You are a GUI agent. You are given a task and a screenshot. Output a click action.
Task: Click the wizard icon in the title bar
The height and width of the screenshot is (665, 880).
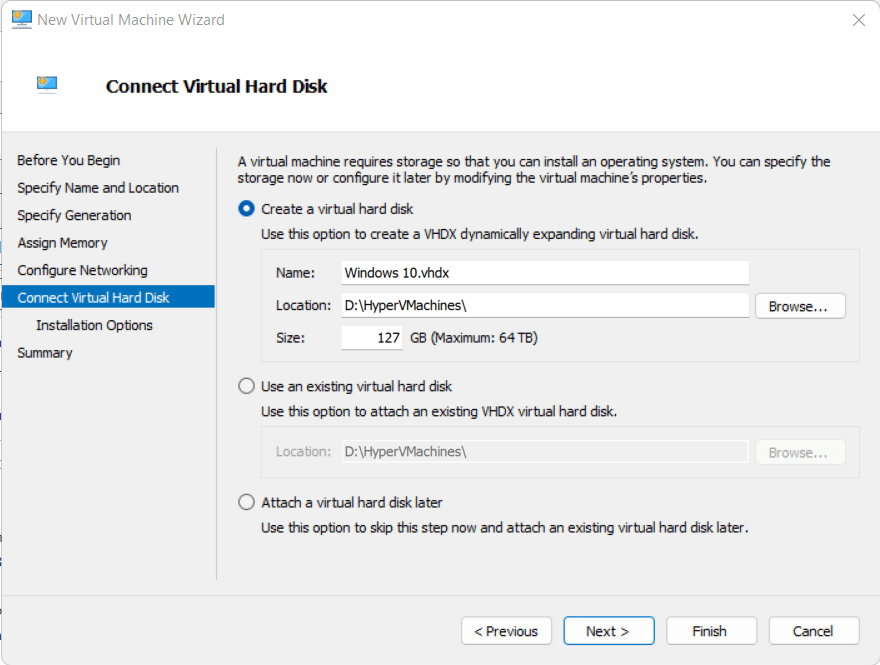[21, 19]
